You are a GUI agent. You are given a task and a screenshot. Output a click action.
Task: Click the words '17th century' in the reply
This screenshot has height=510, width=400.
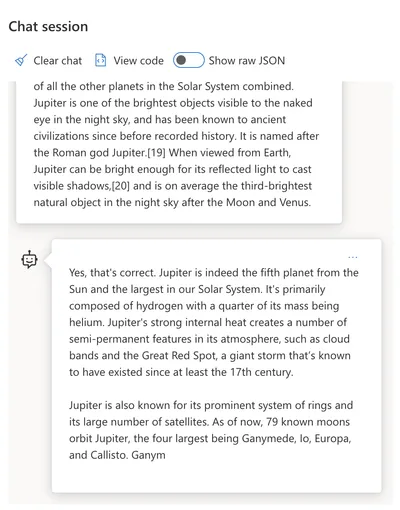click(261, 372)
